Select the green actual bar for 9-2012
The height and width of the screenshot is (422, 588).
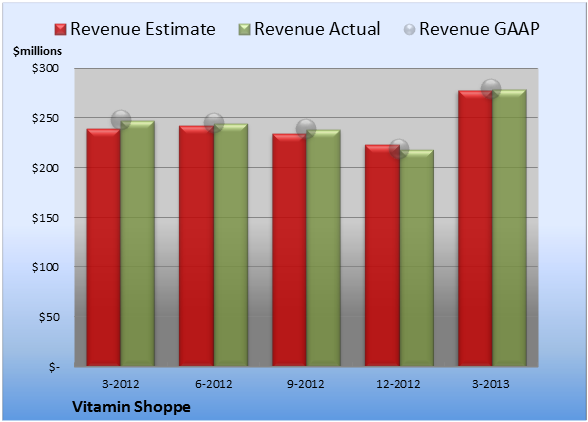323,248
